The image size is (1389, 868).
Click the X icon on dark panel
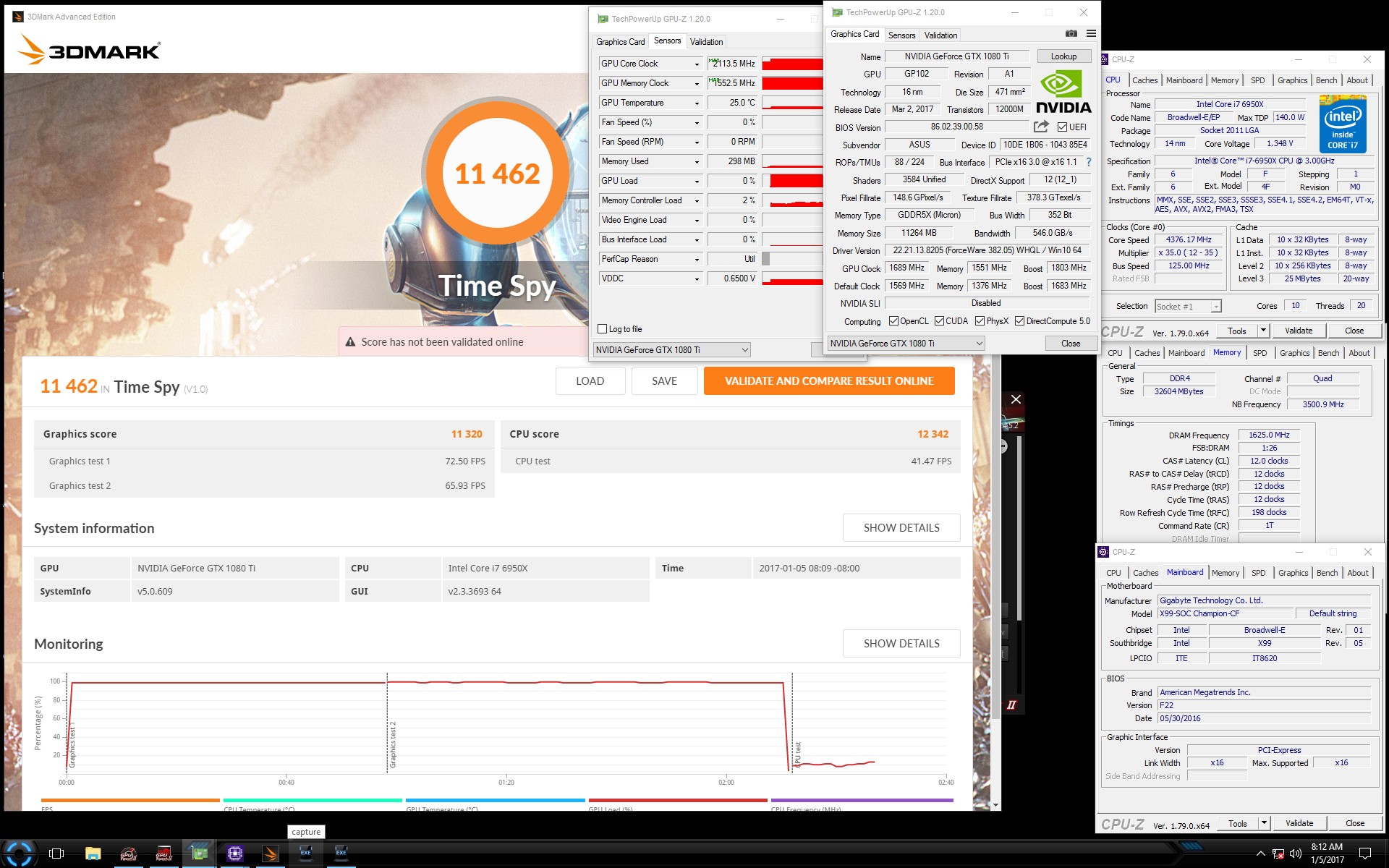1016,399
